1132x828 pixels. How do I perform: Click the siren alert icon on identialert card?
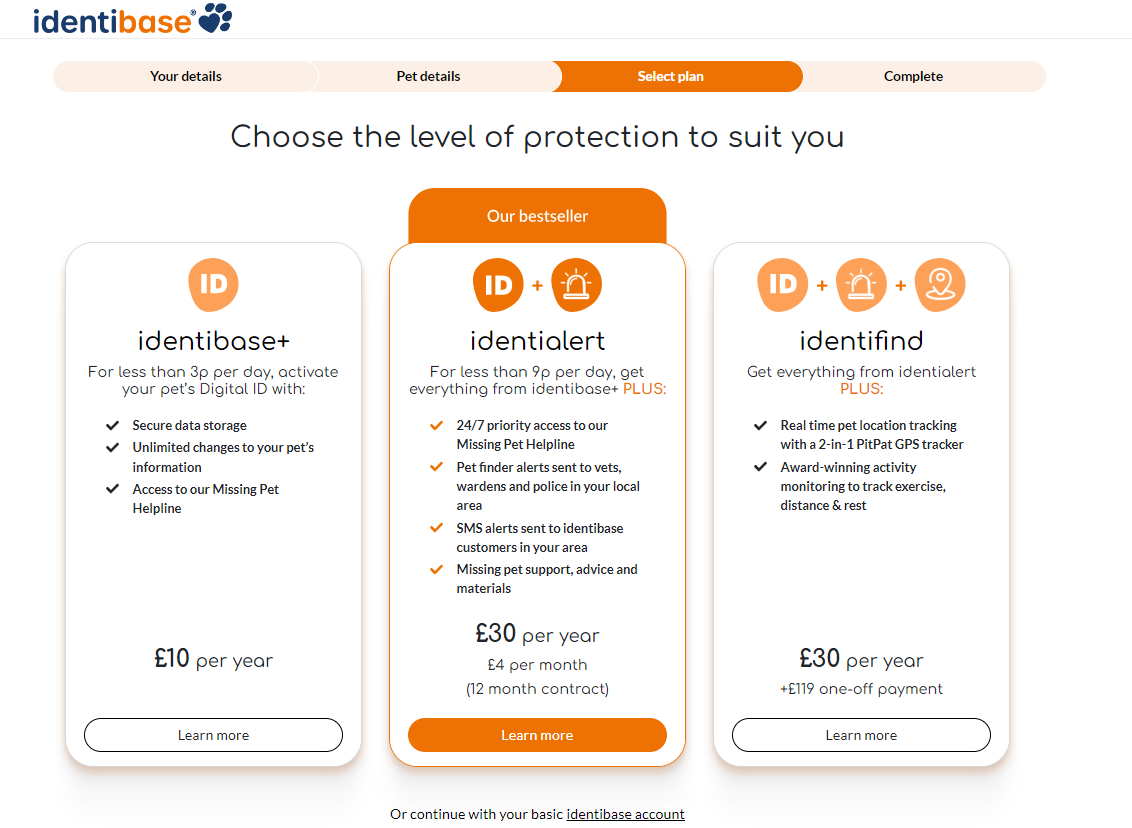pos(577,284)
